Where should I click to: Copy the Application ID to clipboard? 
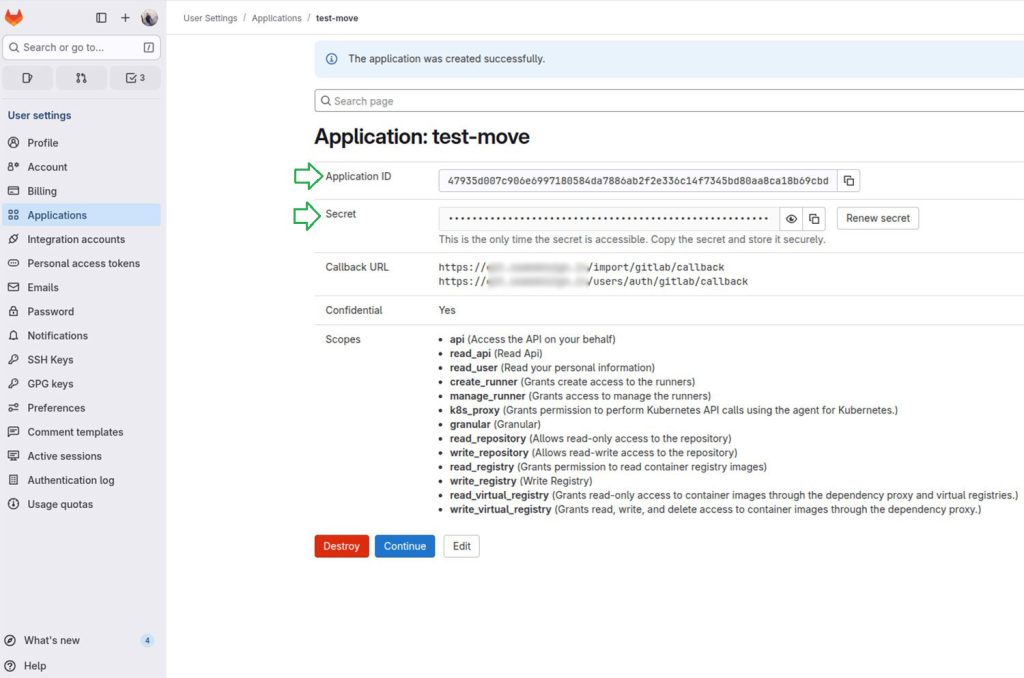[x=848, y=181]
